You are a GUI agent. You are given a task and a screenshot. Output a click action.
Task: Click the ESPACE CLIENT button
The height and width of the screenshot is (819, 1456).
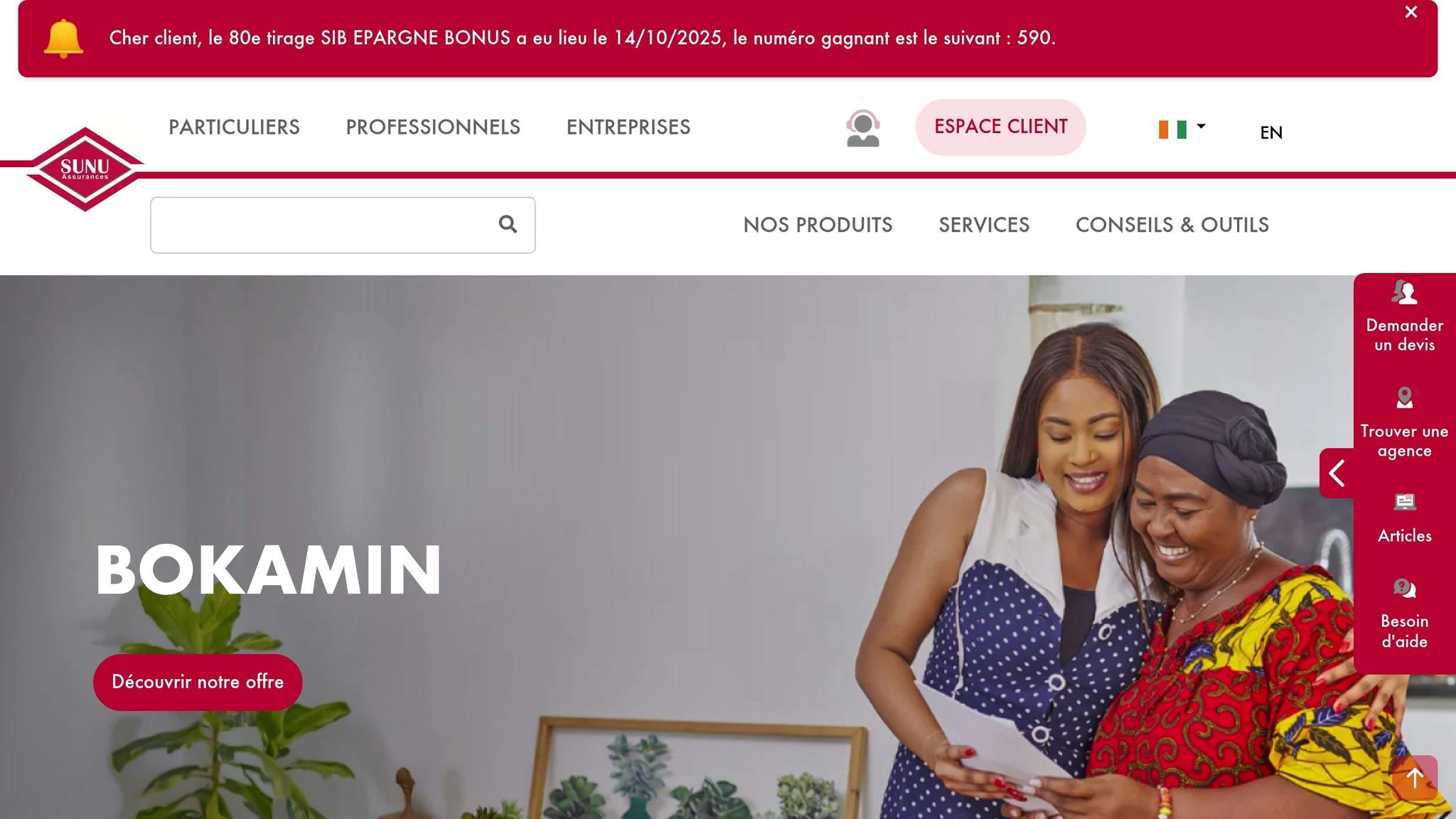point(1000,127)
